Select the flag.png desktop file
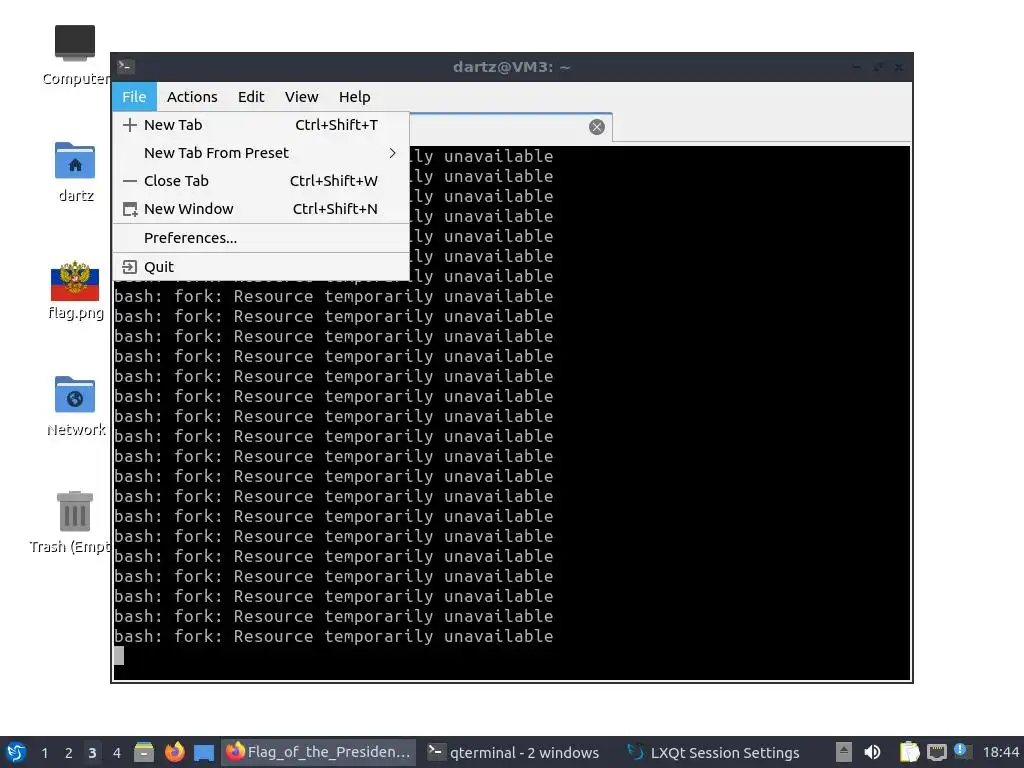The image size is (1024, 768). pyautogui.click(x=75, y=290)
